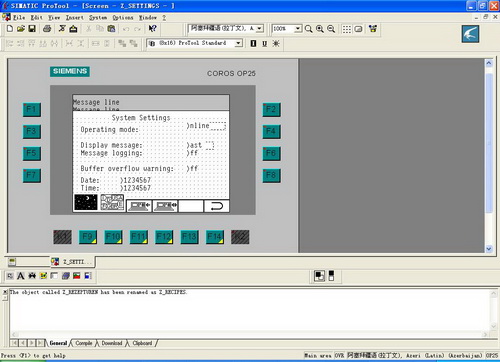Open a project with the folder icon
This screenshot has width=500, height=362.
pyautogui.click(x=21, y=29)
